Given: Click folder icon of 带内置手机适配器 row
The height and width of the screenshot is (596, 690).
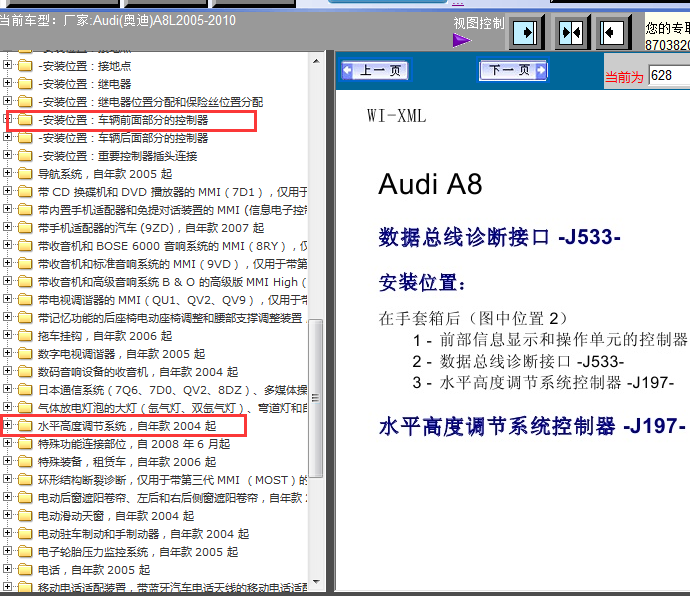Looking at the screenshot, I should [x=25, y=210].
